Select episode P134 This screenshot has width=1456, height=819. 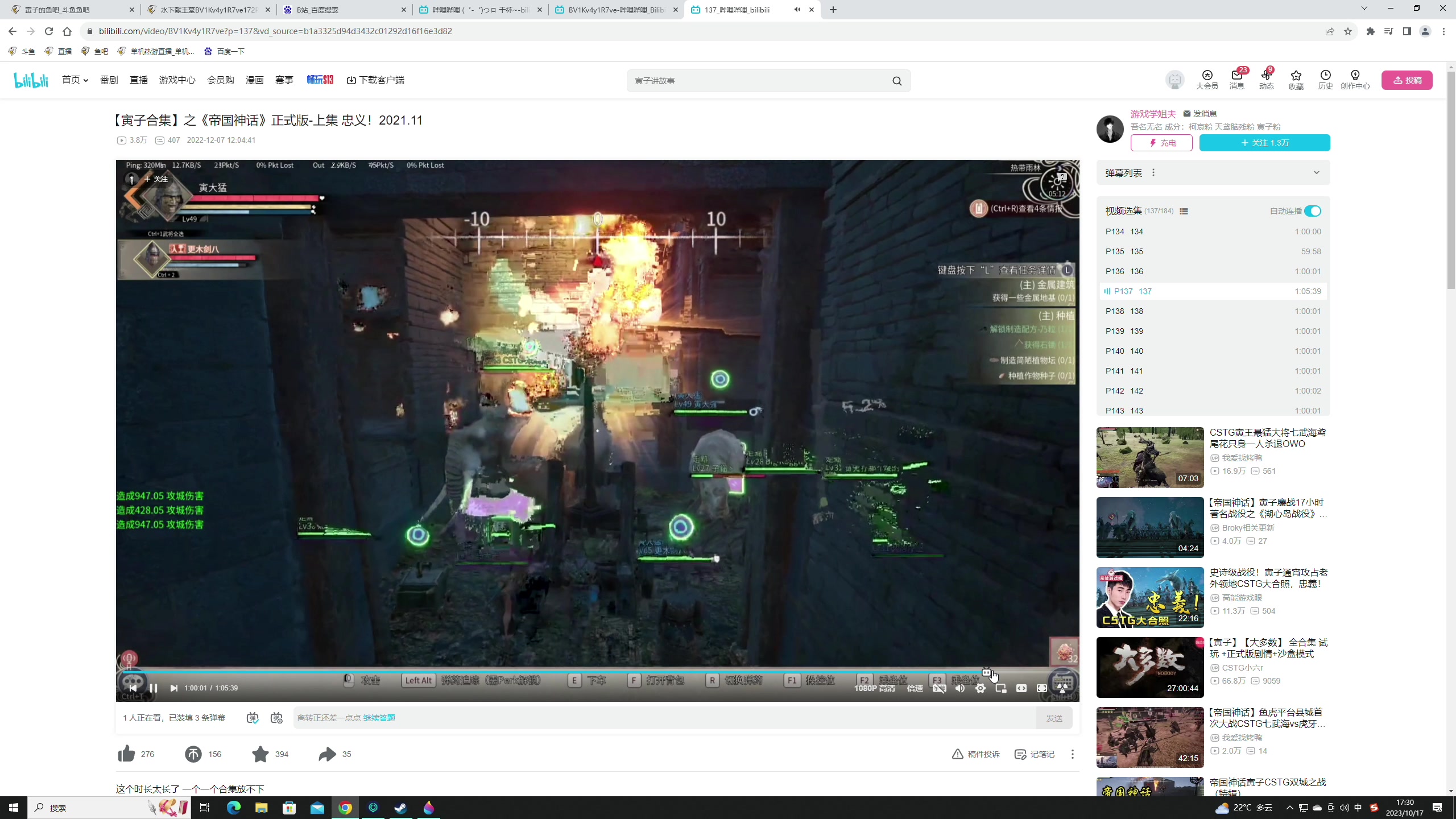click(x=1213, y=231)
